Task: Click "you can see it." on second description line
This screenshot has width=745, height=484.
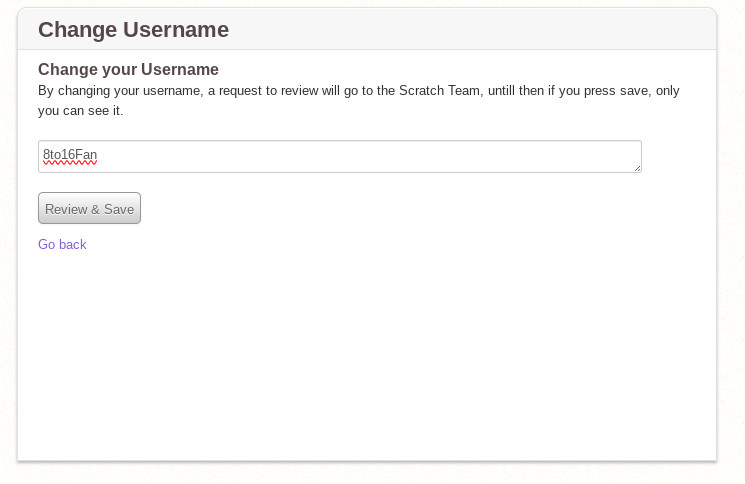Action: tap(80, 110)
